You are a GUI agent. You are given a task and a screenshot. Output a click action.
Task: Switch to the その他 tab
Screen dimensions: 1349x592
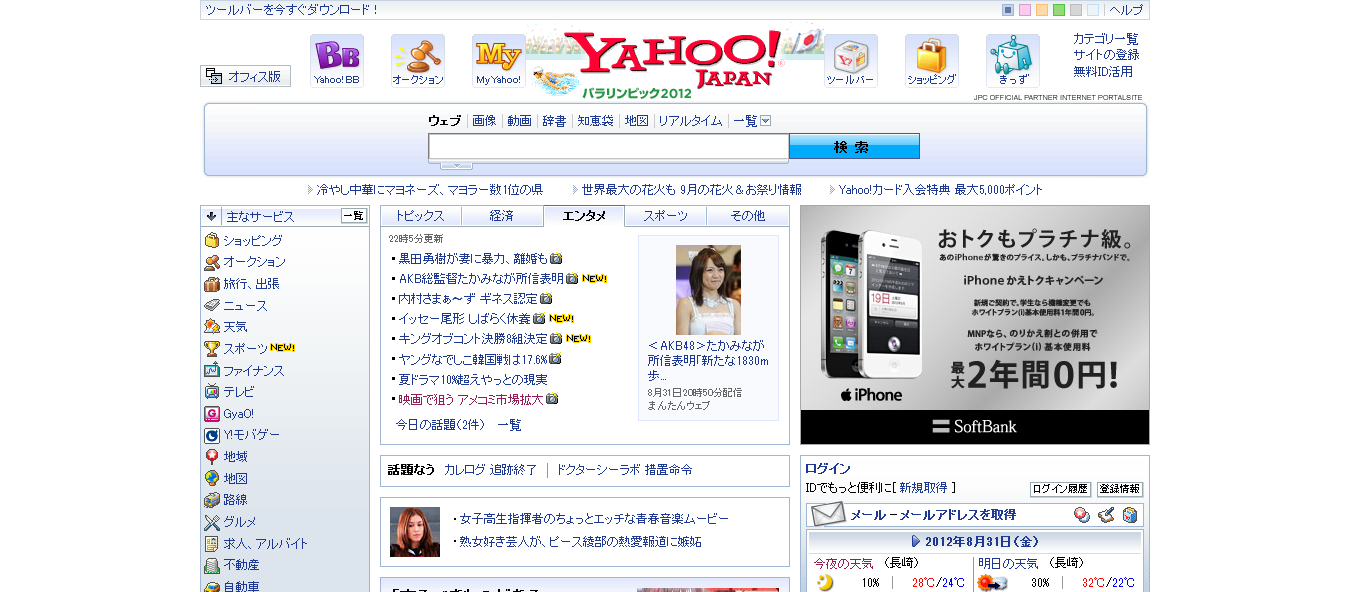click(747, 216)
